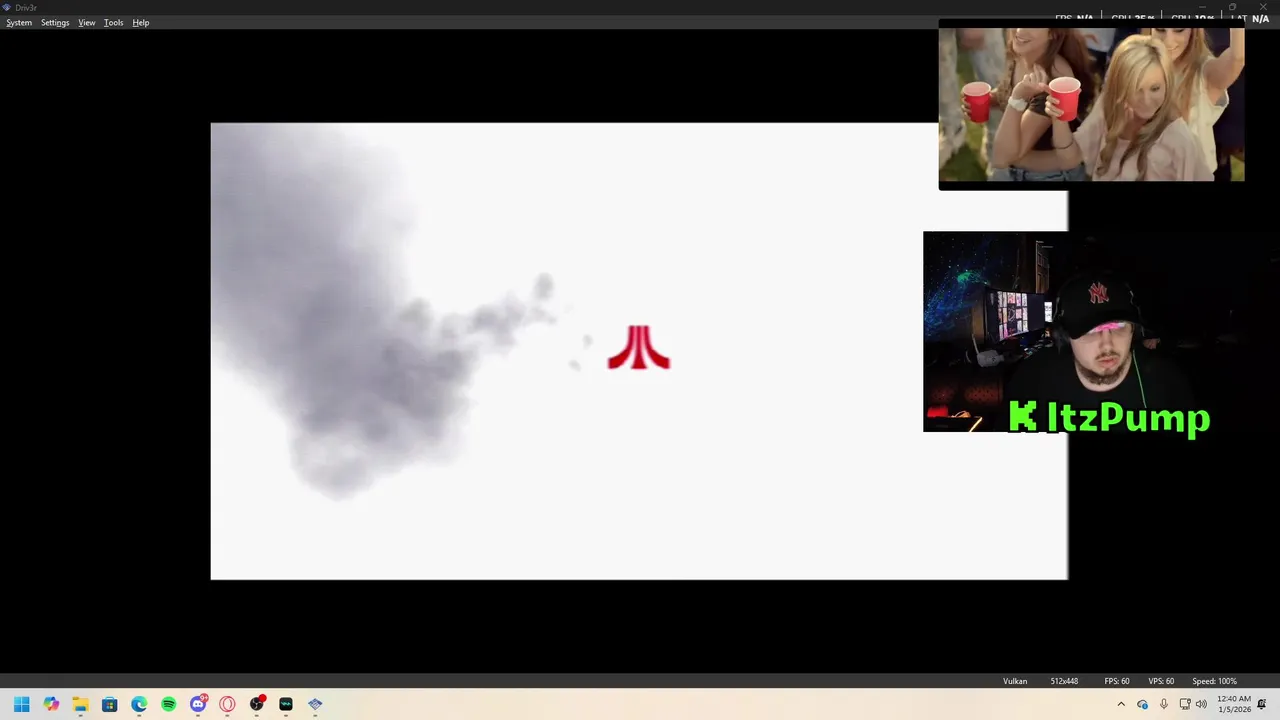
Task: Open the Tools menu
Action: pos(114,23)
